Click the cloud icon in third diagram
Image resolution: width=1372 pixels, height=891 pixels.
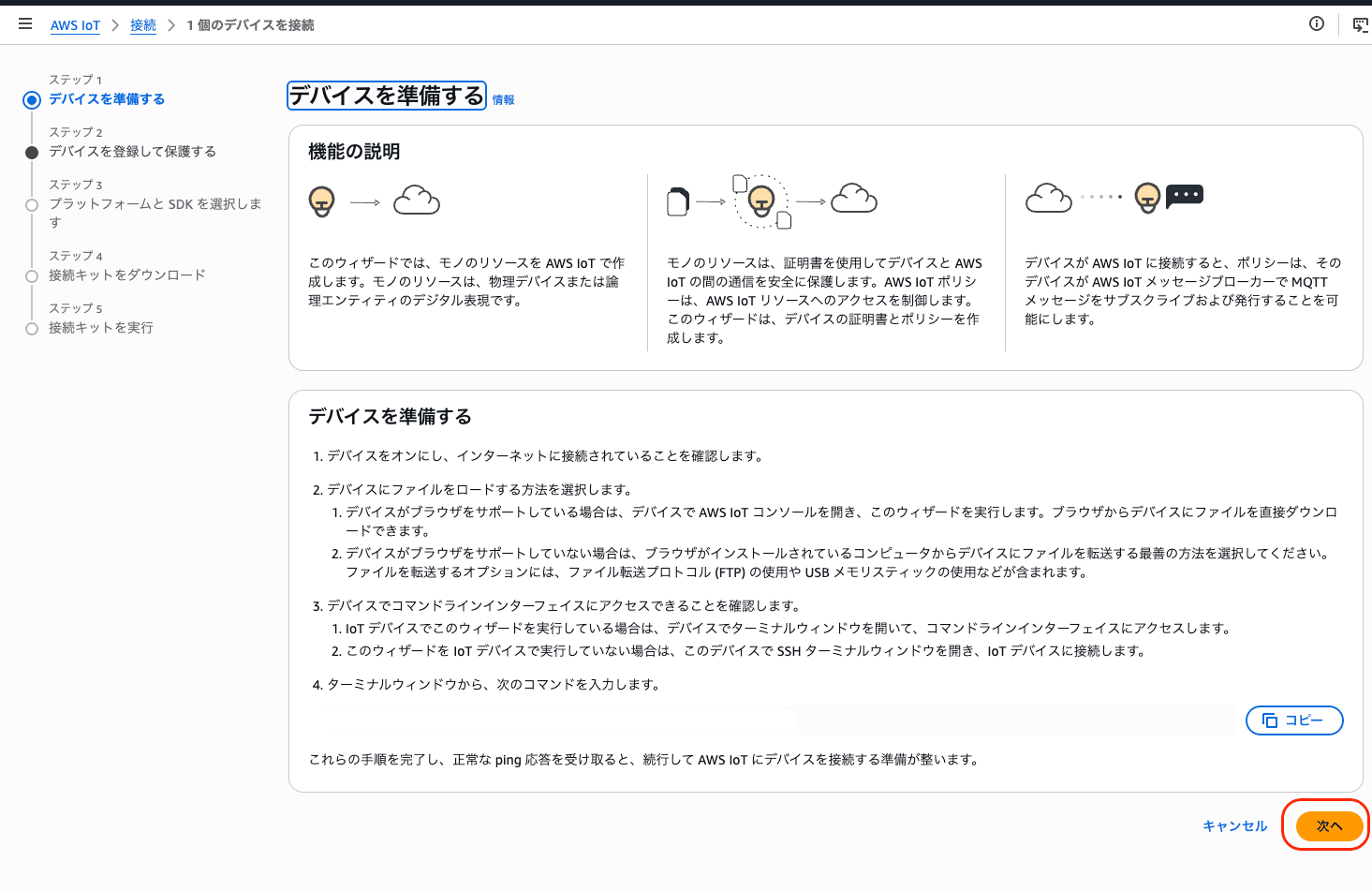pos(1049,199)
